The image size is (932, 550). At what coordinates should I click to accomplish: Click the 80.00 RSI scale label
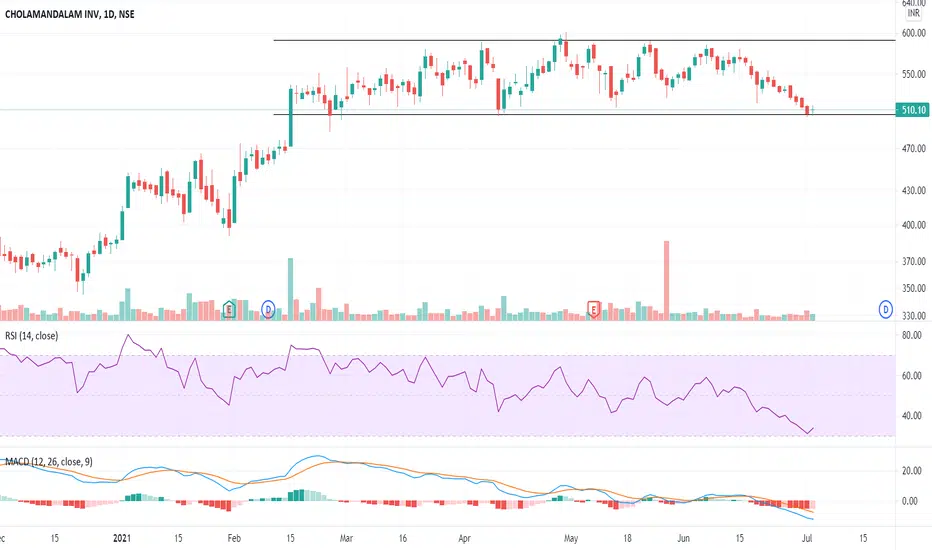(x=912, y=335)
